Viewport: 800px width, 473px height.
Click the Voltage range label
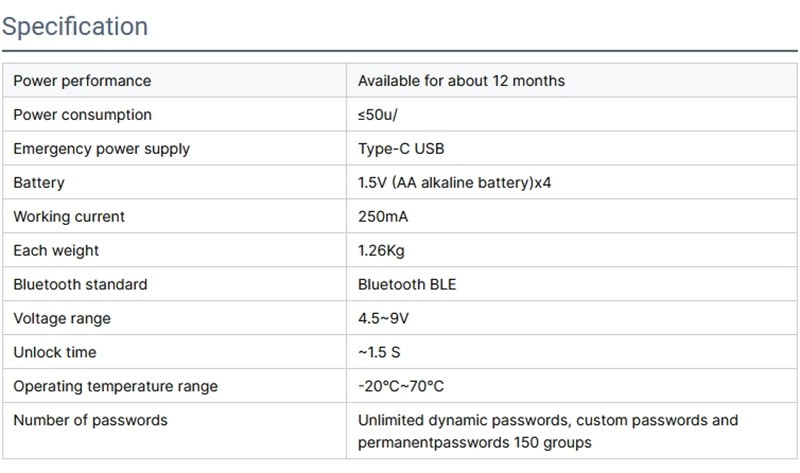[62, 319]
